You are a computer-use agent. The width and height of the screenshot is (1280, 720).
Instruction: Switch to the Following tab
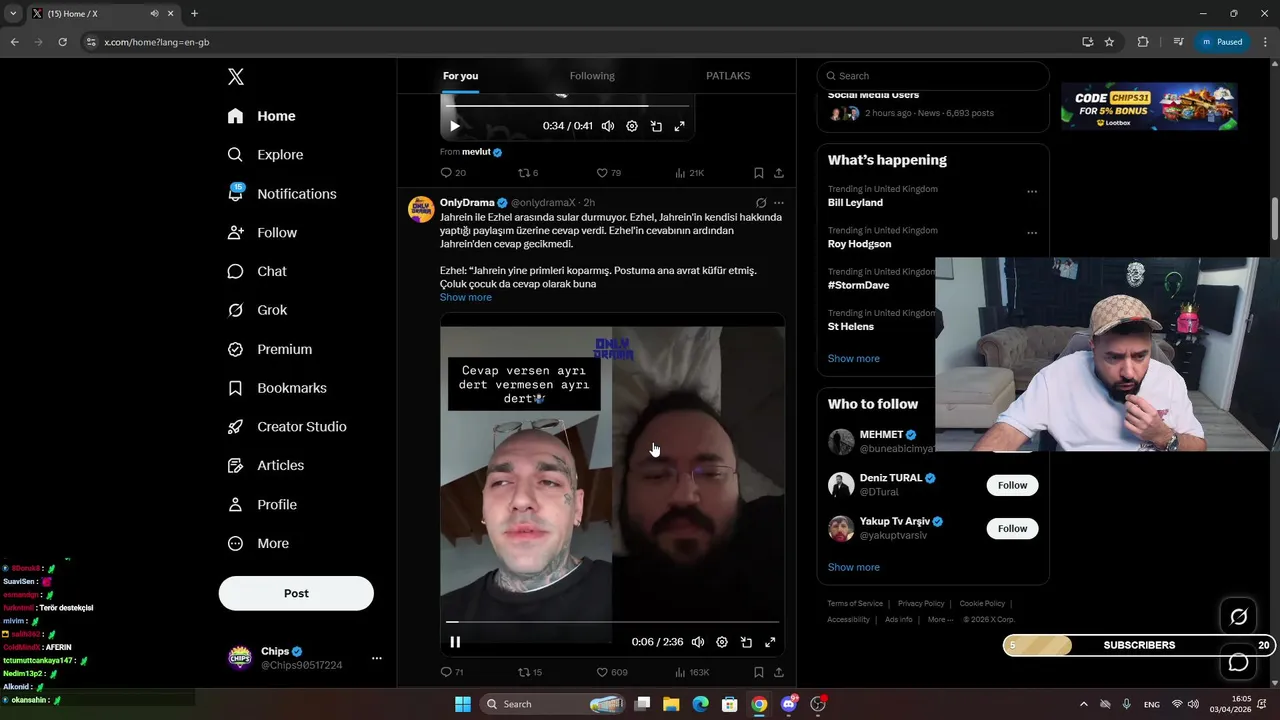pyautogui.click(x=592, y=76)
